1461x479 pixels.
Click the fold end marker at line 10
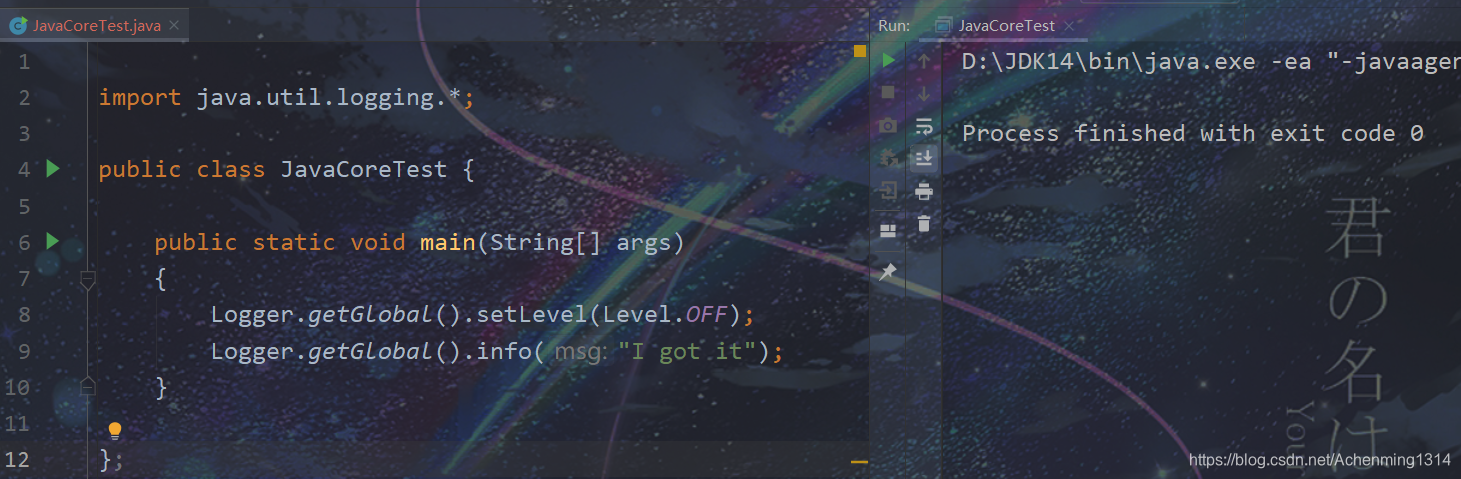click(x=88, y=385)
